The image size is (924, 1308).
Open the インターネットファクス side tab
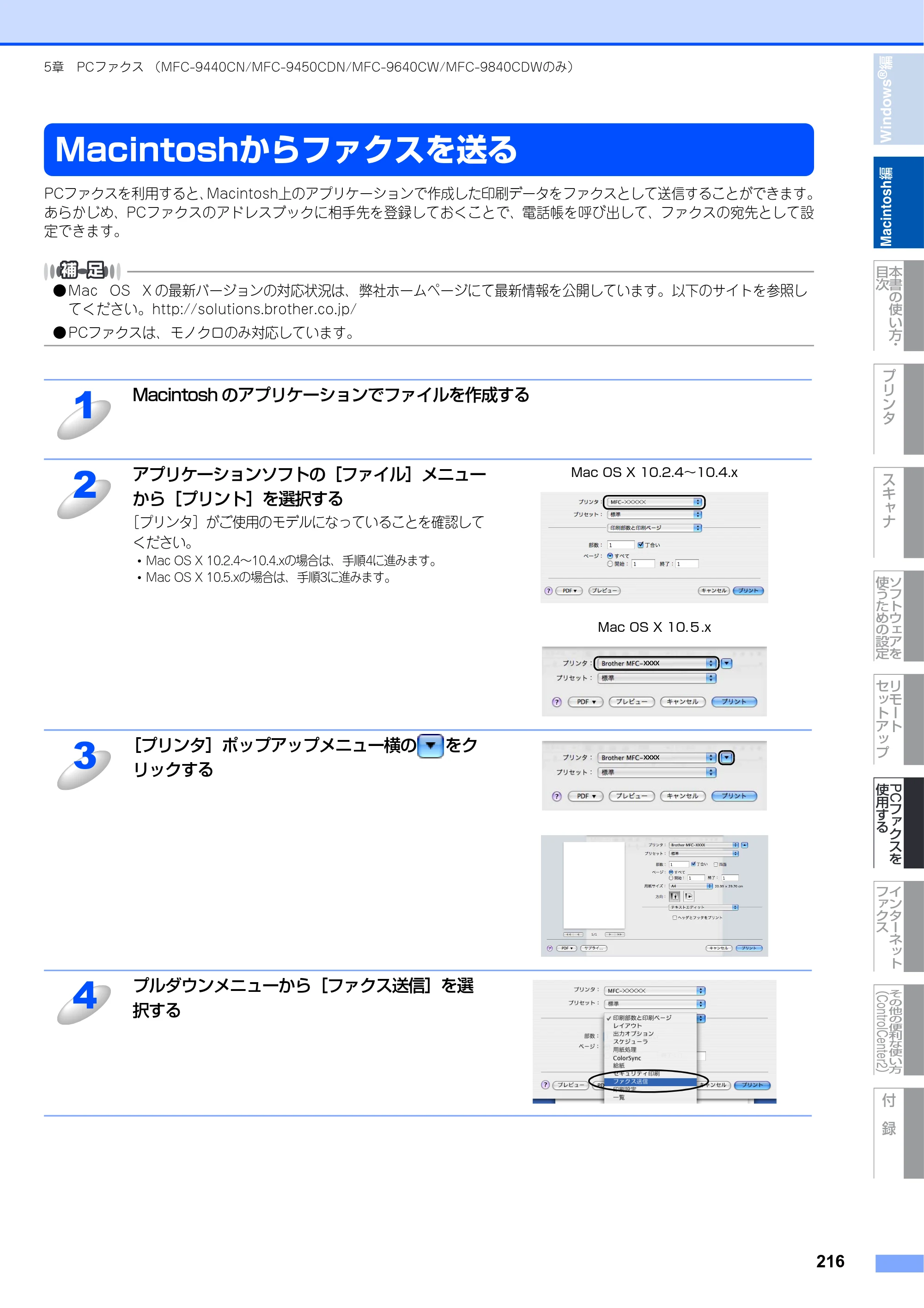tap(898, 926)
